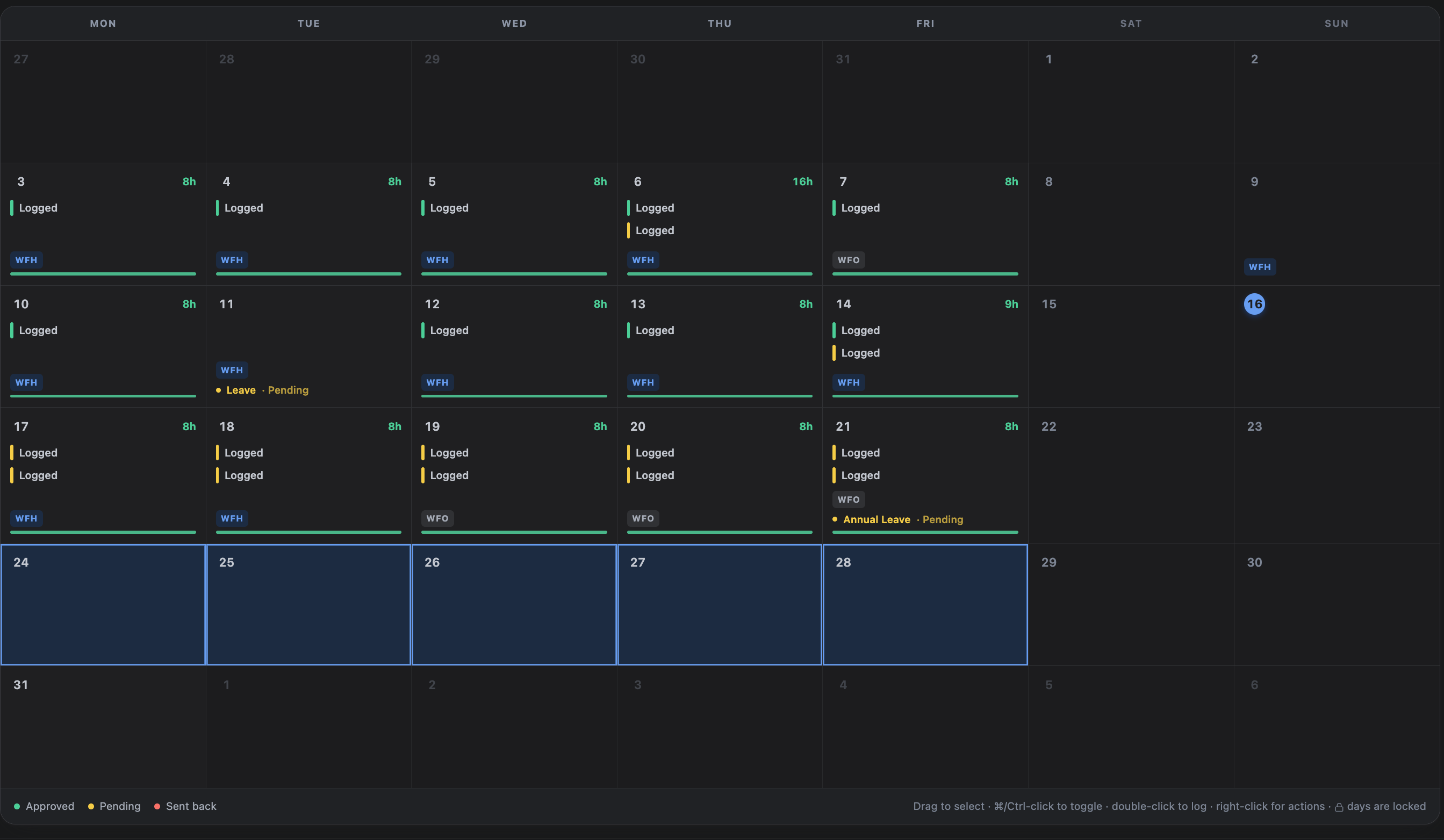Click the 9h total on day 14

click(1011, 304)
